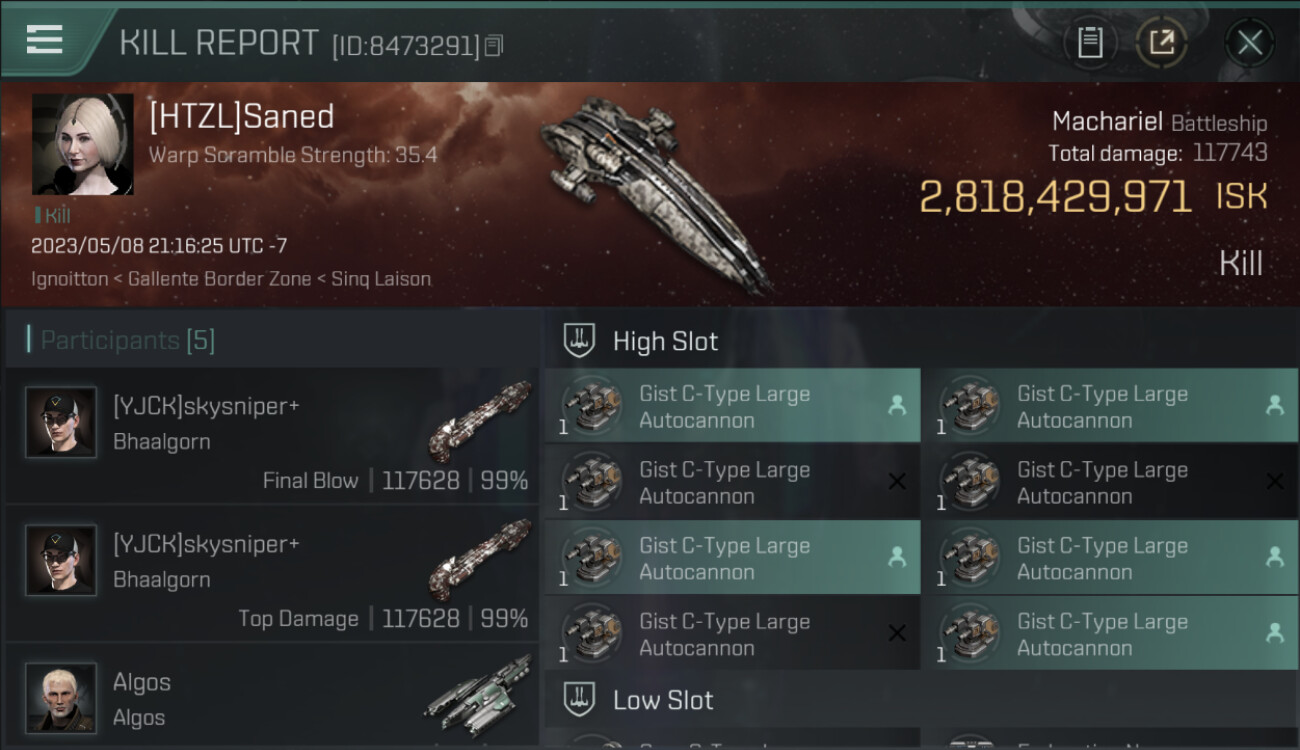This screenshot has height=750, width=1300.
Task: Open Top Damage skysniper+ participant entry
Action: pos(272,574)
